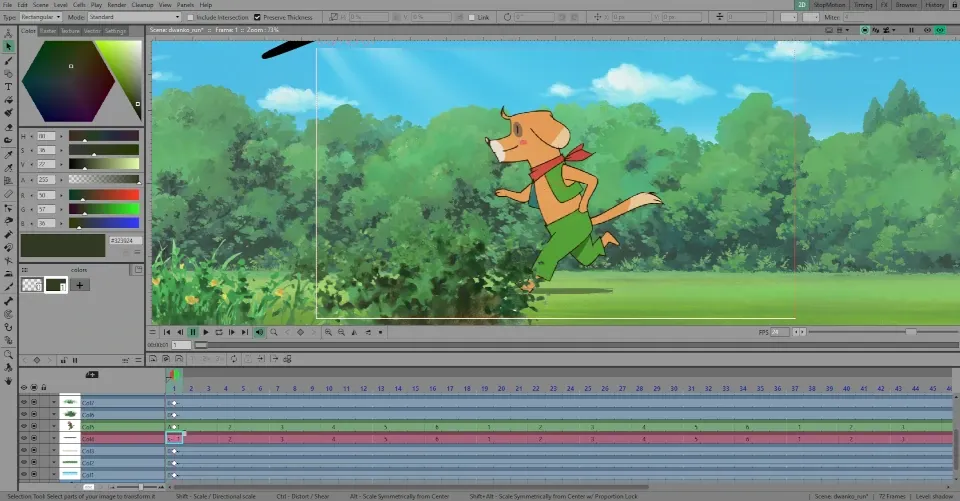
Task: Click the repeat icon in xsheet toolbar
Action: (x=234, y=359)
